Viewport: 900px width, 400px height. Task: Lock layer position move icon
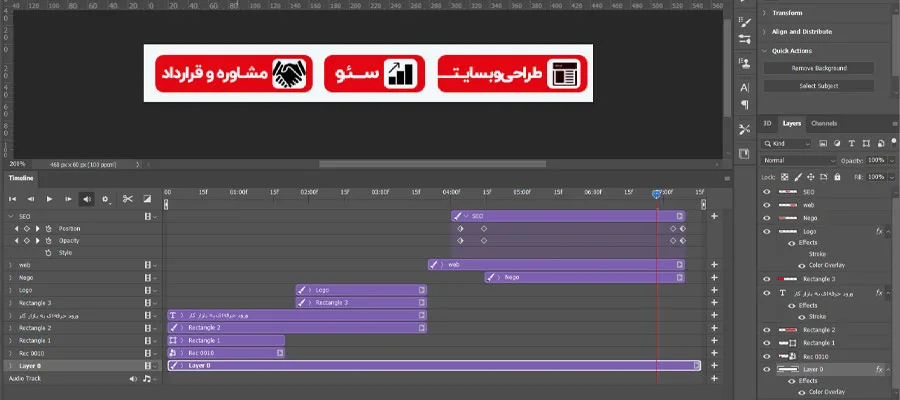(811, 177)
